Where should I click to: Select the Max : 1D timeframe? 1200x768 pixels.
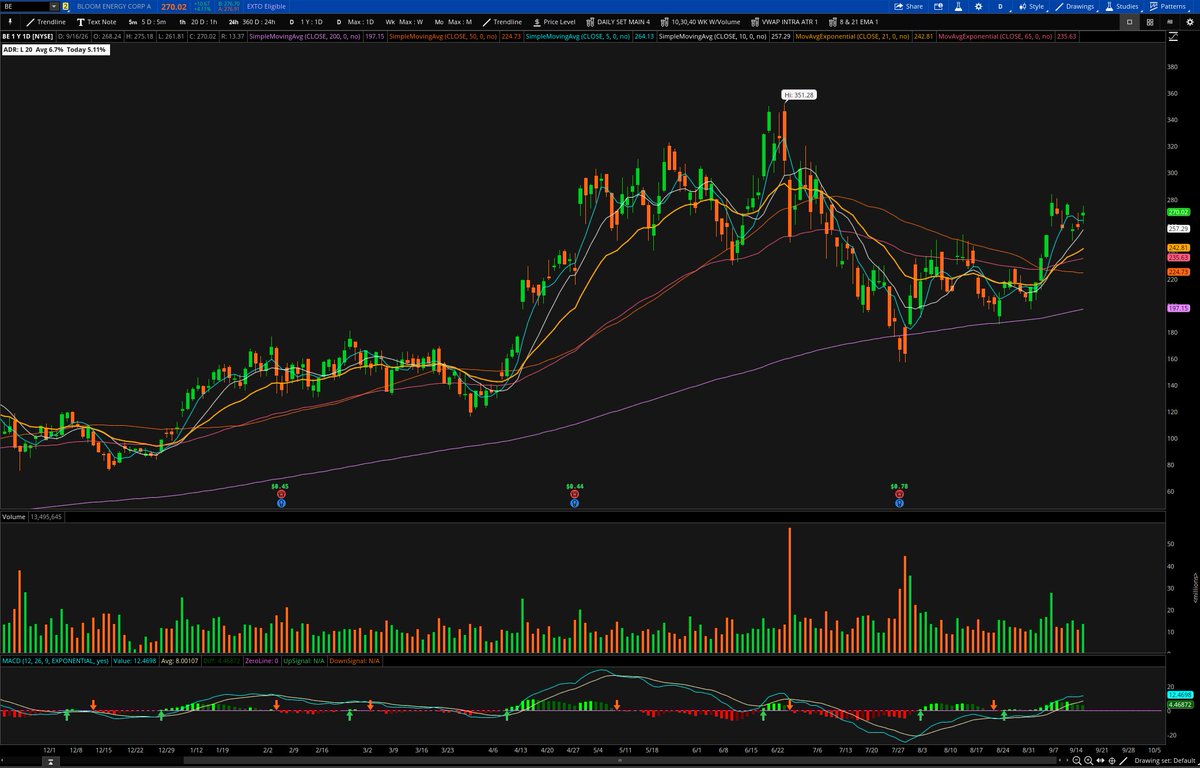(355, 21)
